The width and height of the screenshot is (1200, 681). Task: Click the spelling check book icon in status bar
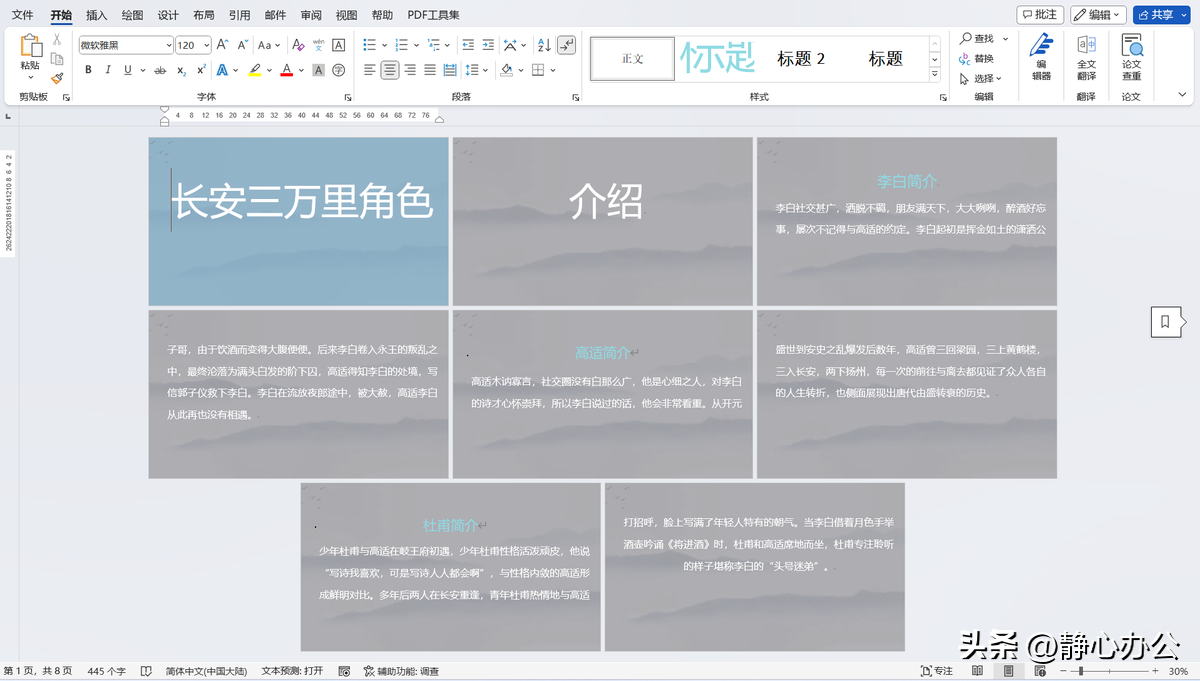146,671
